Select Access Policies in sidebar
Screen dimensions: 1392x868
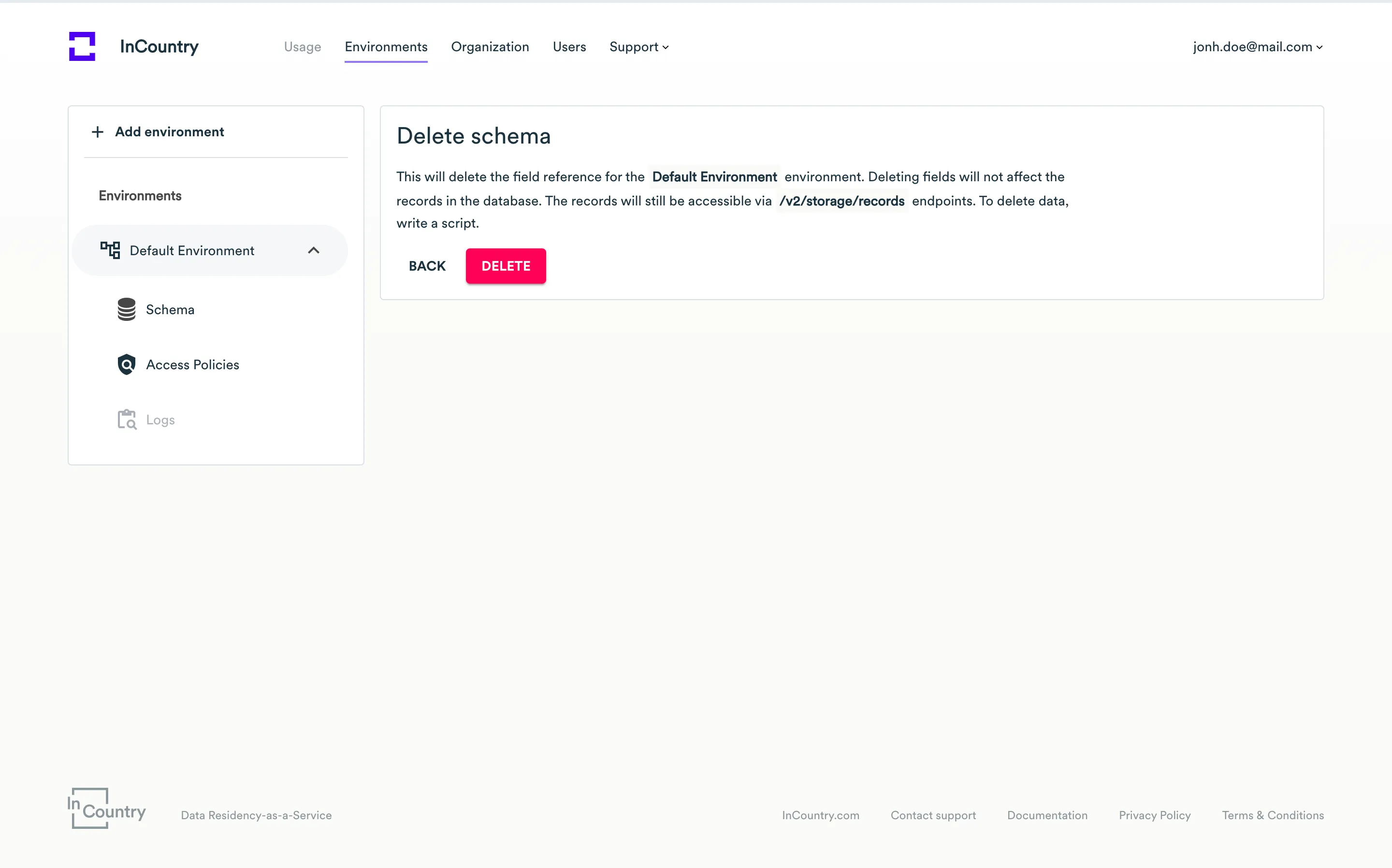pos(192,364)
